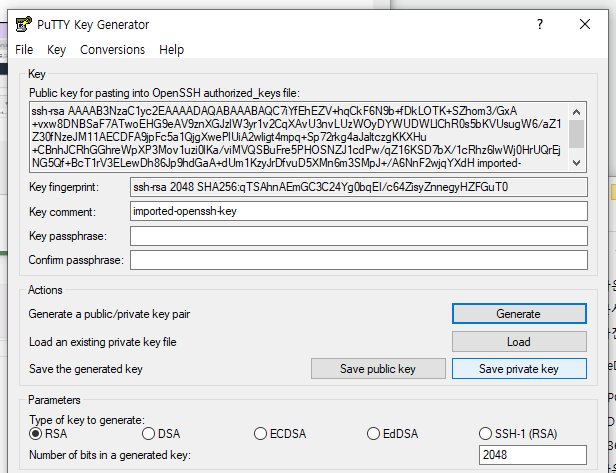Click the PuTTY Key Generator title bar icon

pos(24,24)
